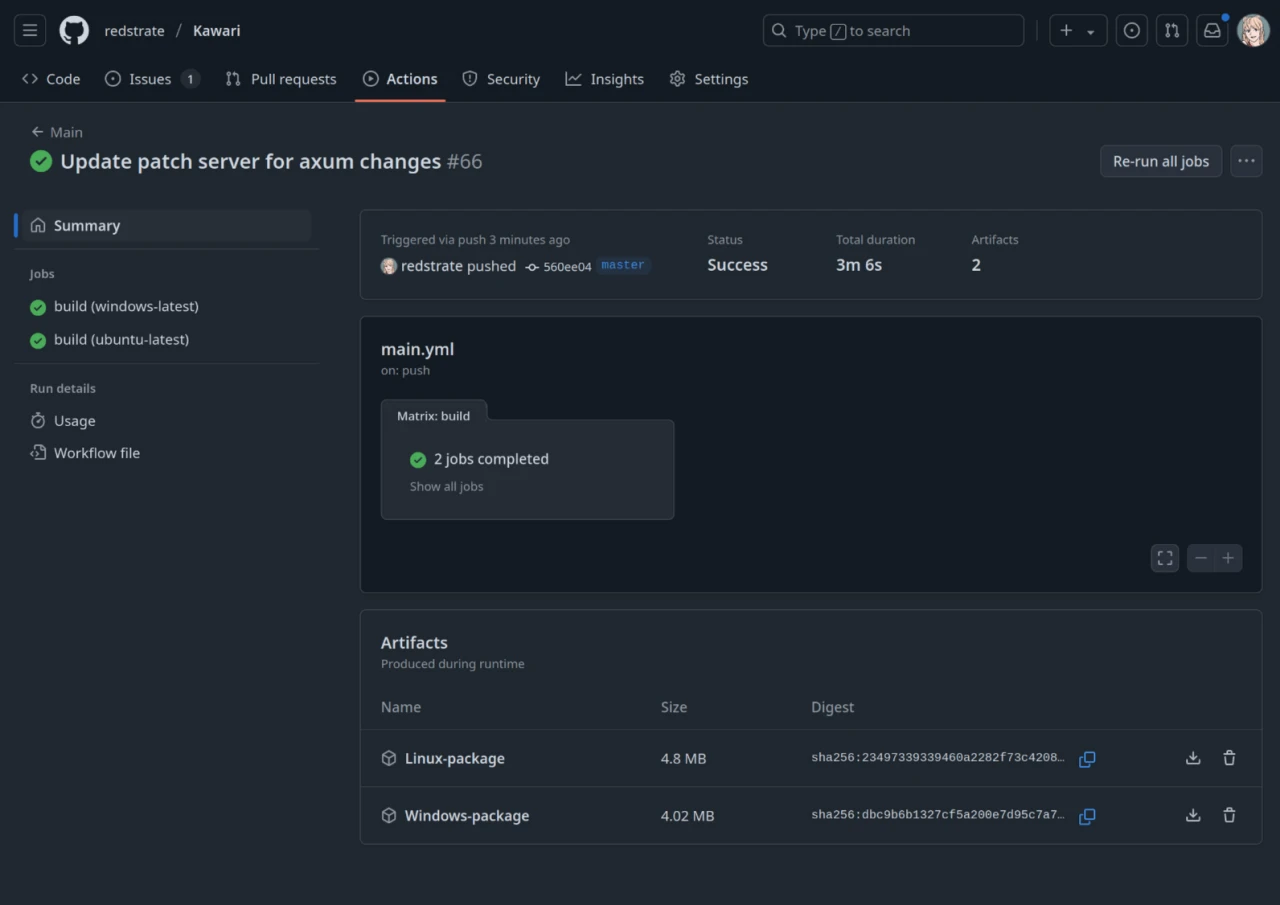Screen dimensions: 1280x905
Task: Click the run title Update patch server
Action: coord(250,161)
